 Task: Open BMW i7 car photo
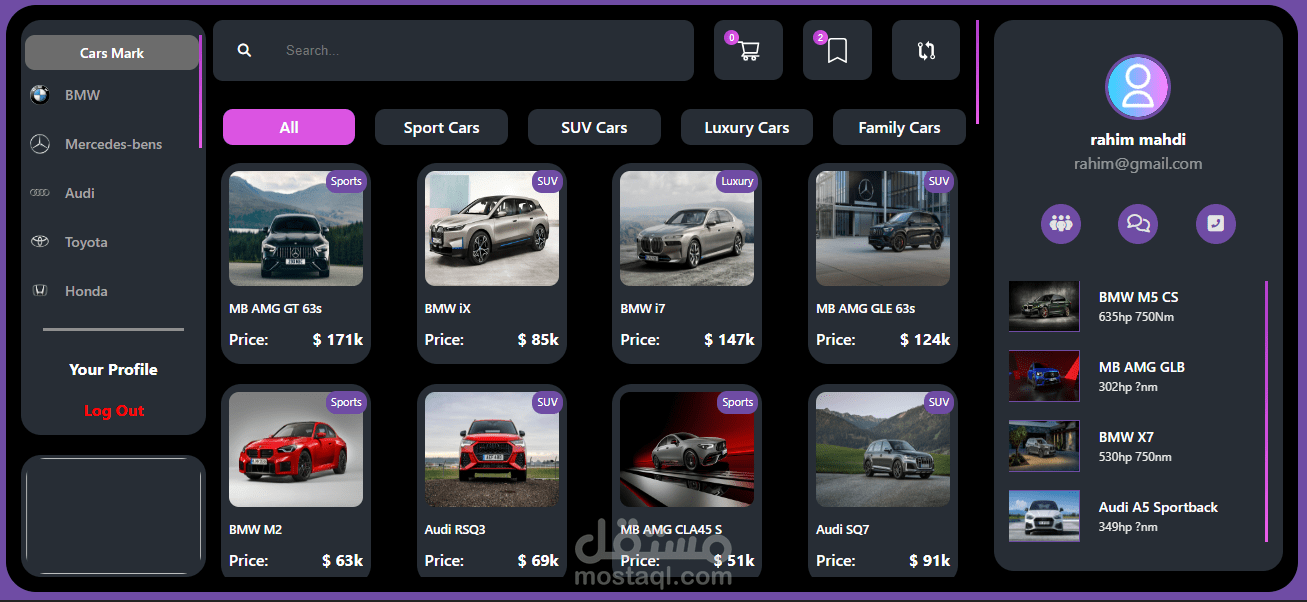(687, 228)
